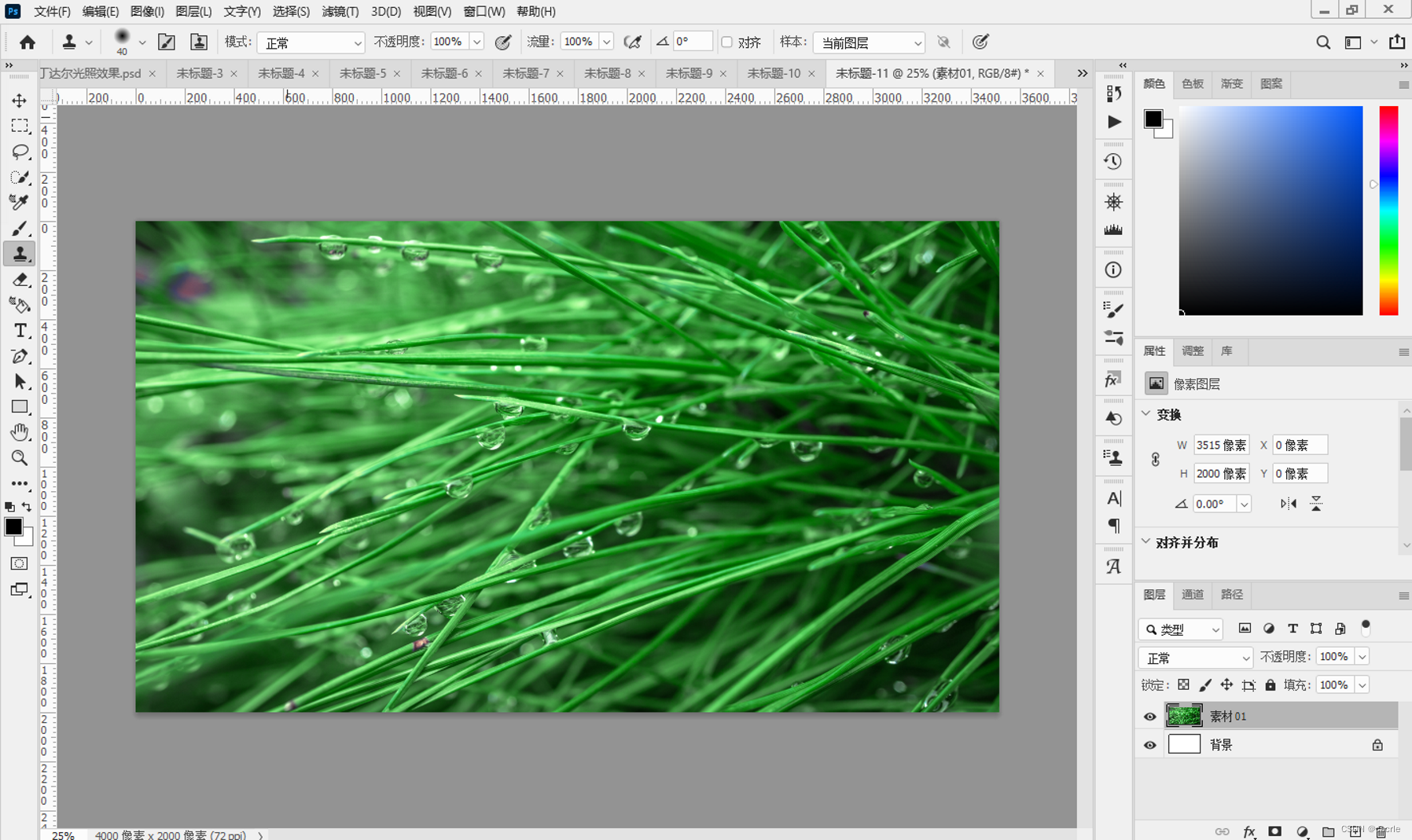Collapse the 变换 section

(1146, 414)
